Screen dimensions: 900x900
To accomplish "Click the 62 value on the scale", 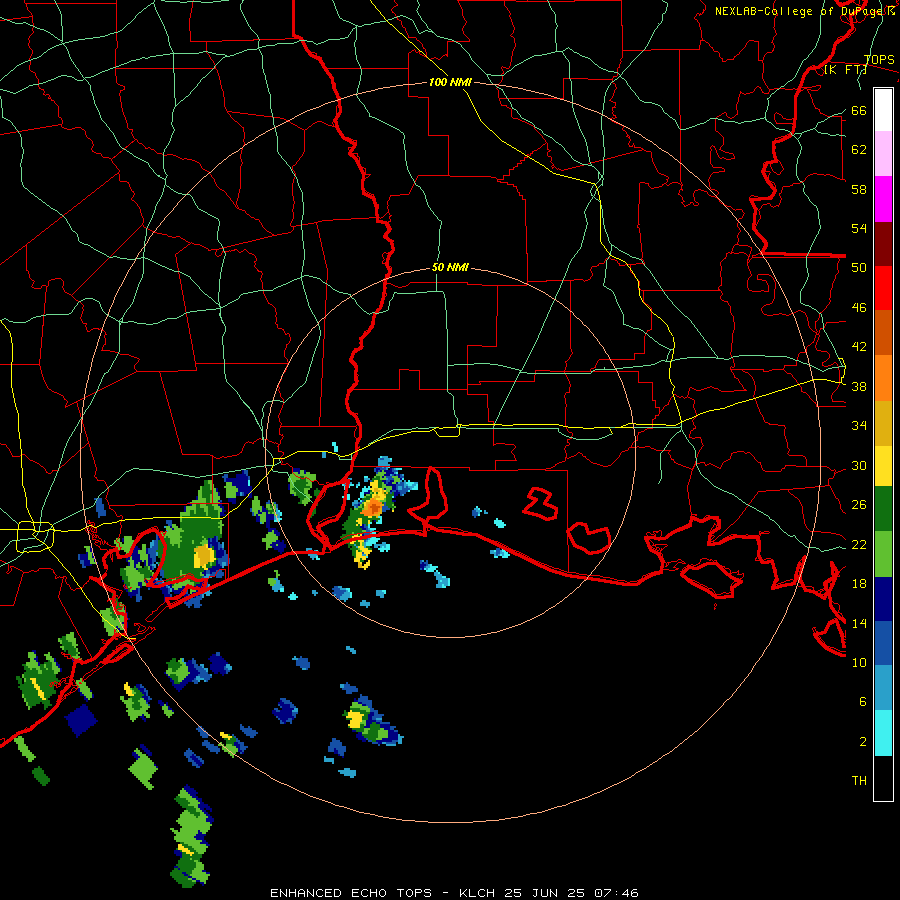I will (859, 149).
